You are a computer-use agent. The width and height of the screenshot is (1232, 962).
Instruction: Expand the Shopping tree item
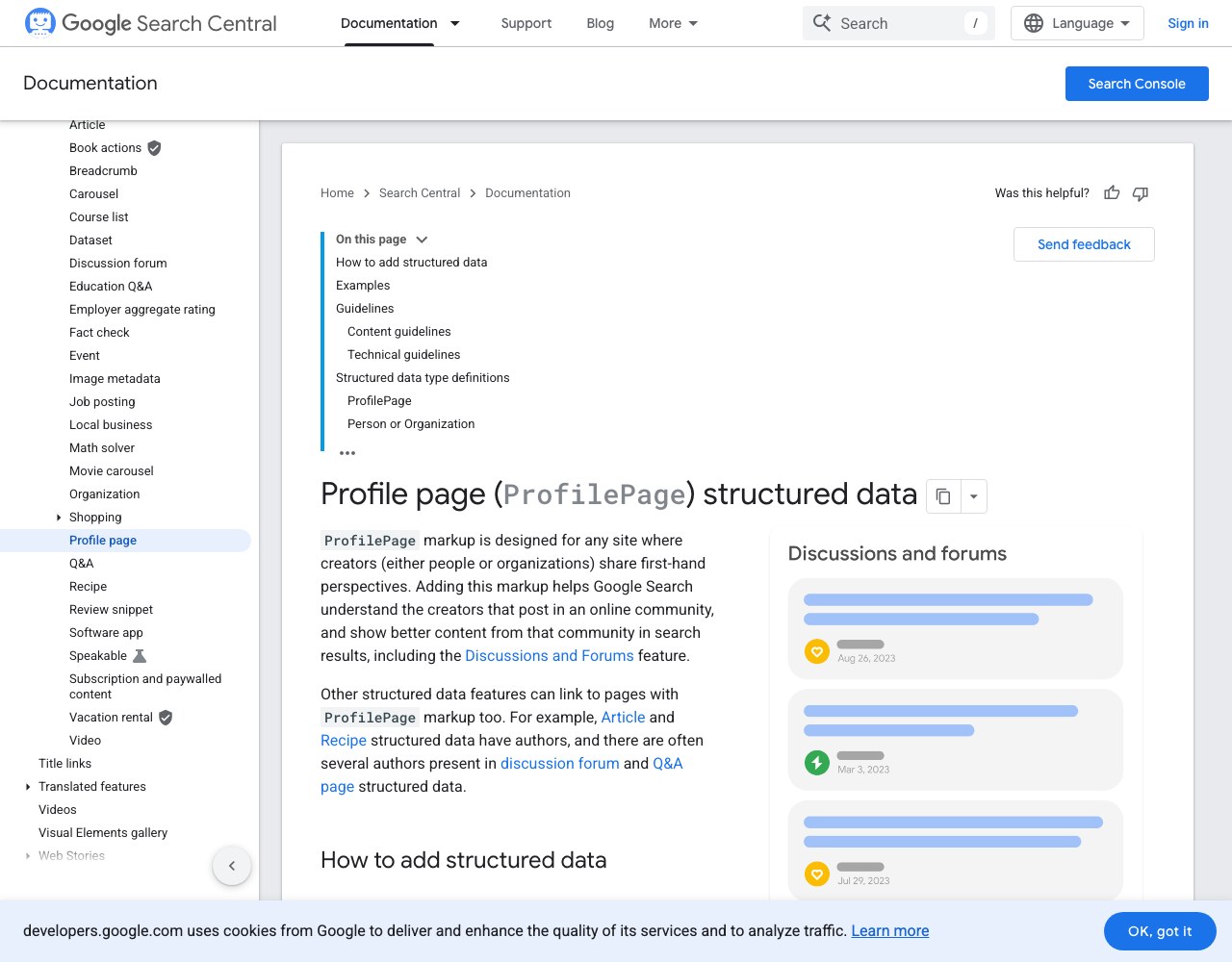click(60, 518)
